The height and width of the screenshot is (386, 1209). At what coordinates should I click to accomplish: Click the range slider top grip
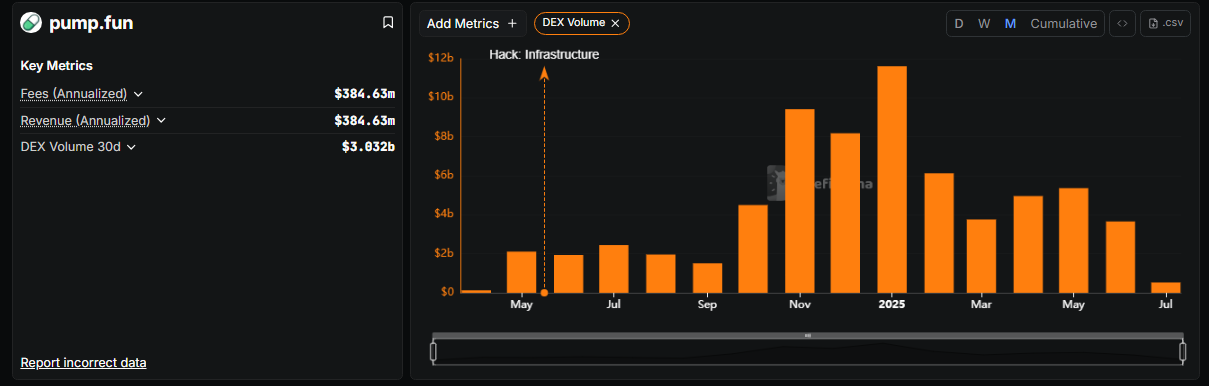808,335
